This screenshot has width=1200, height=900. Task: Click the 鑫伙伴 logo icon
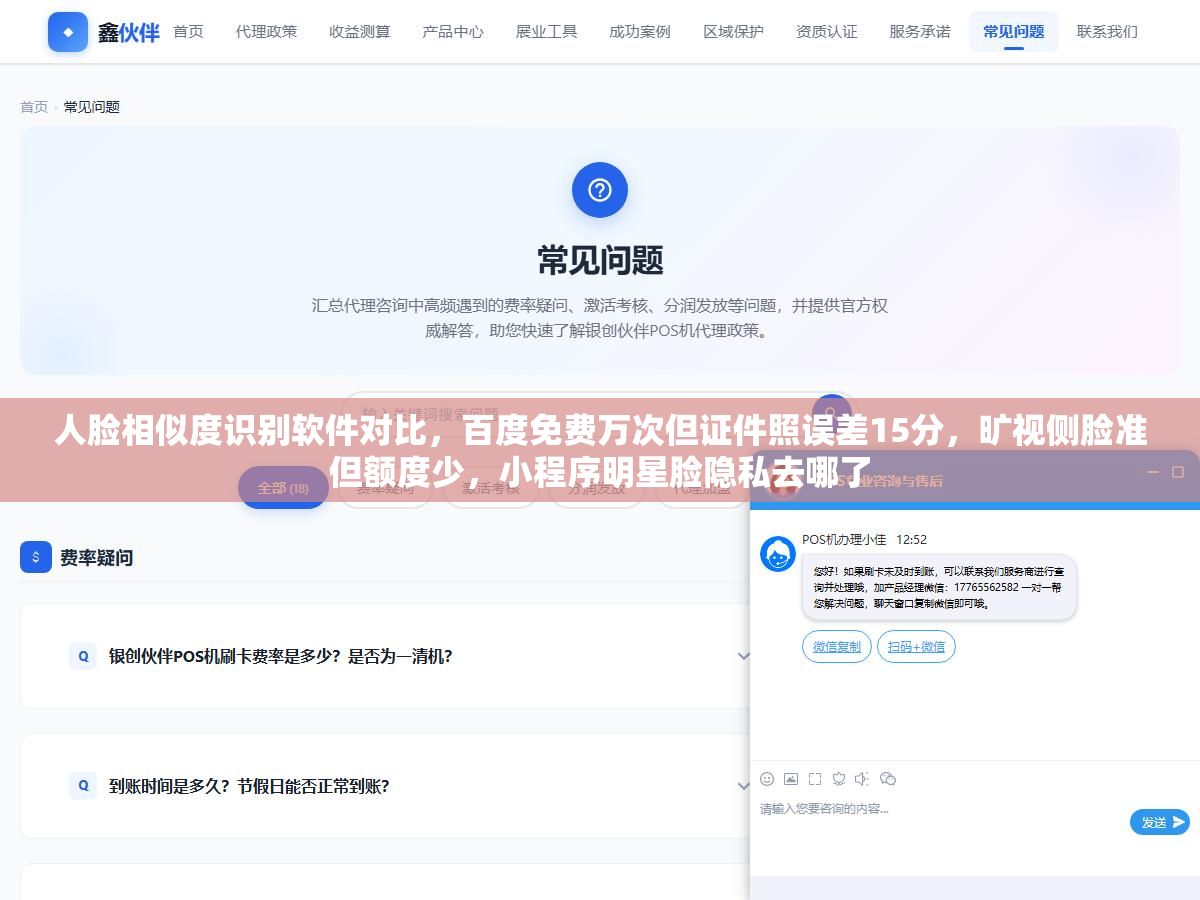click(x=68, y=32)
